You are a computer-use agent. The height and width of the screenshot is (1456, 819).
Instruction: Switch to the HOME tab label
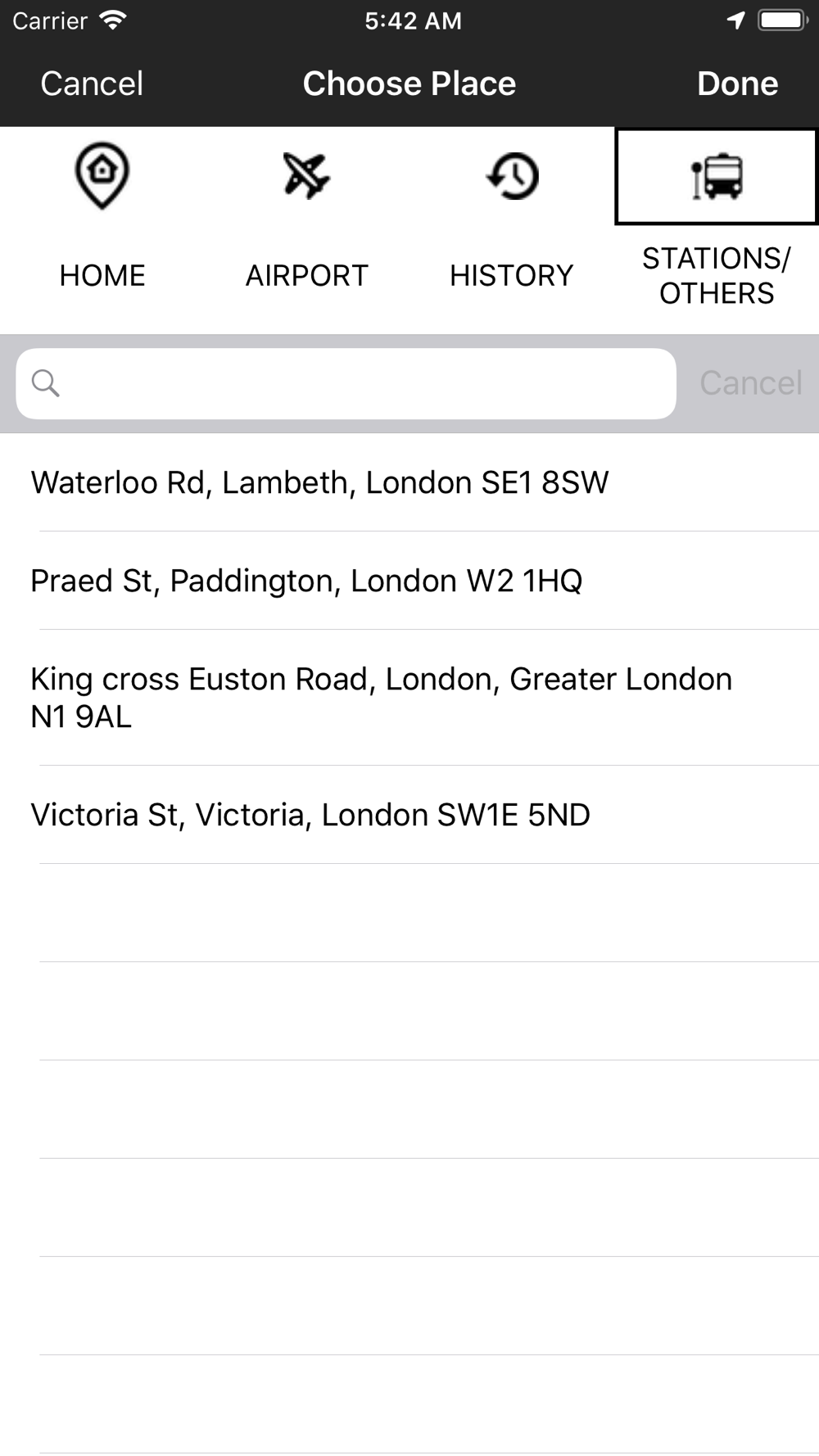[102, 276]
